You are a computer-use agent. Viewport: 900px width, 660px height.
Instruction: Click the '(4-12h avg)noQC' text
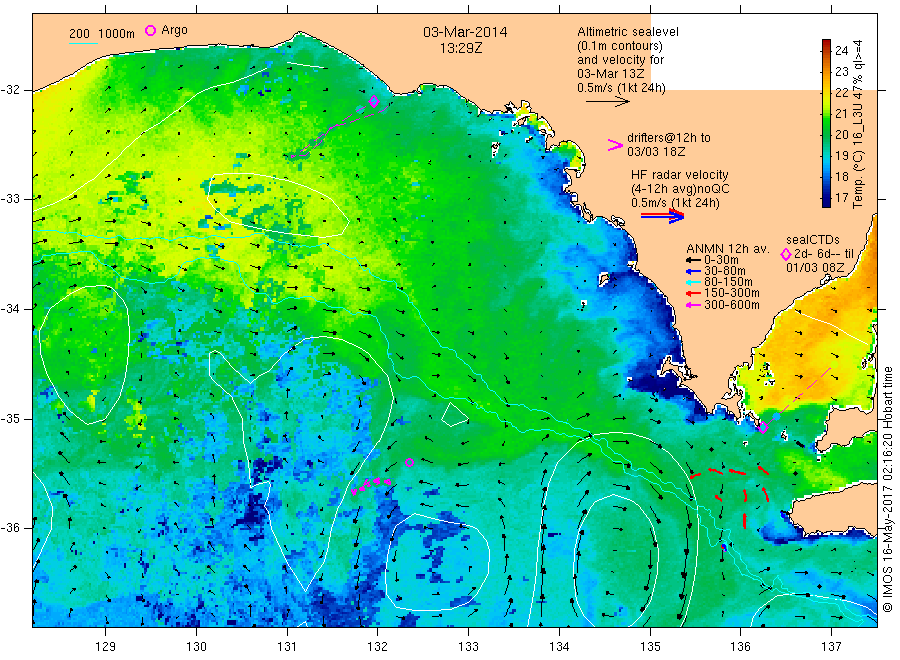click(x=680, y=189)
